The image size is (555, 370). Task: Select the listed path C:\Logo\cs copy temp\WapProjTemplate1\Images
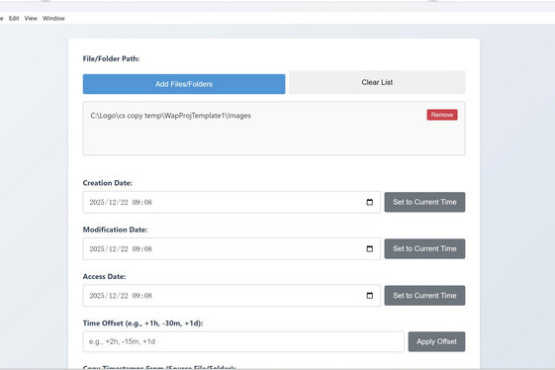click(x=171, y=116)
